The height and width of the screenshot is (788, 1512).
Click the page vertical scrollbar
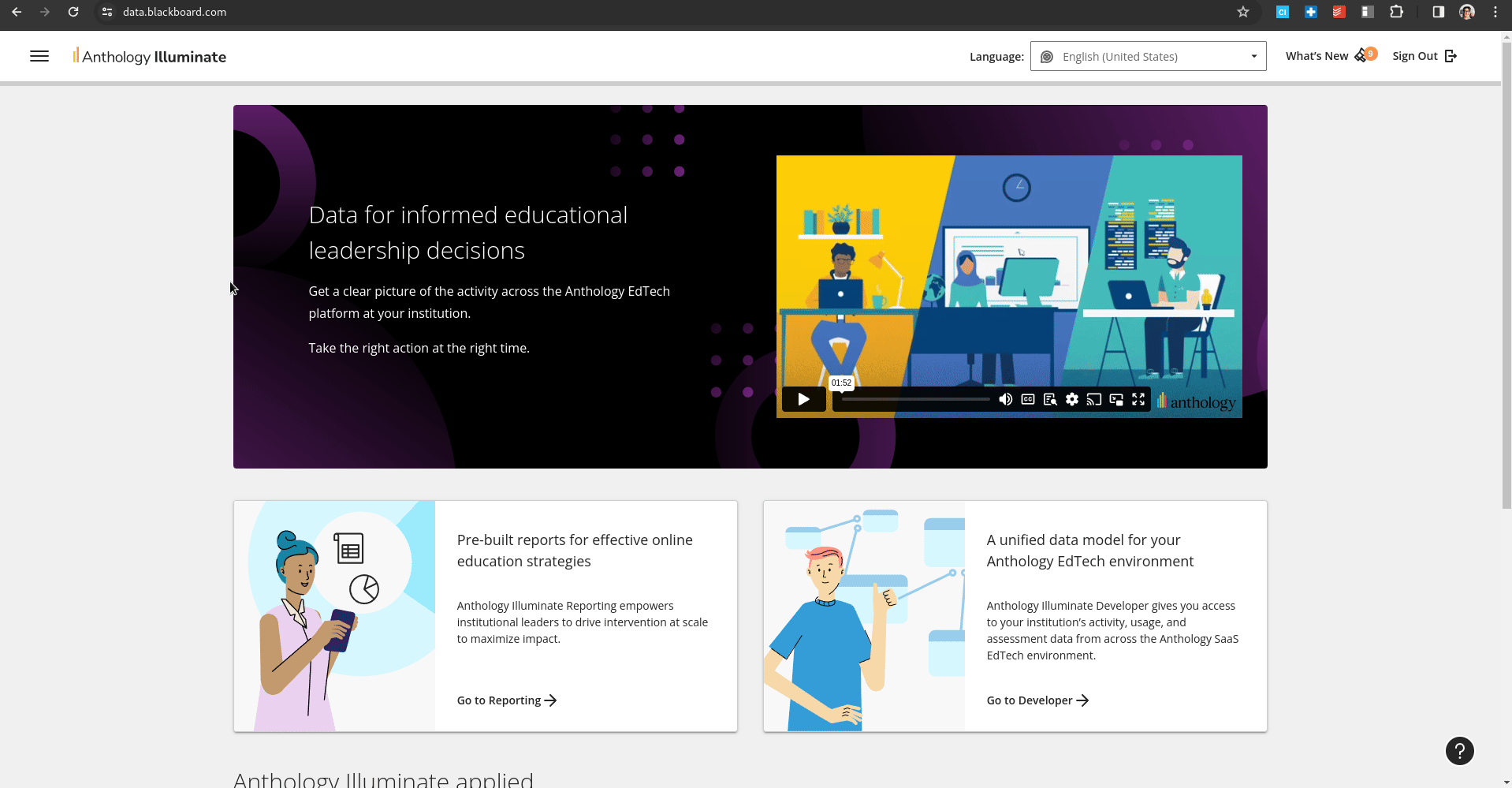pos(1506,276)
